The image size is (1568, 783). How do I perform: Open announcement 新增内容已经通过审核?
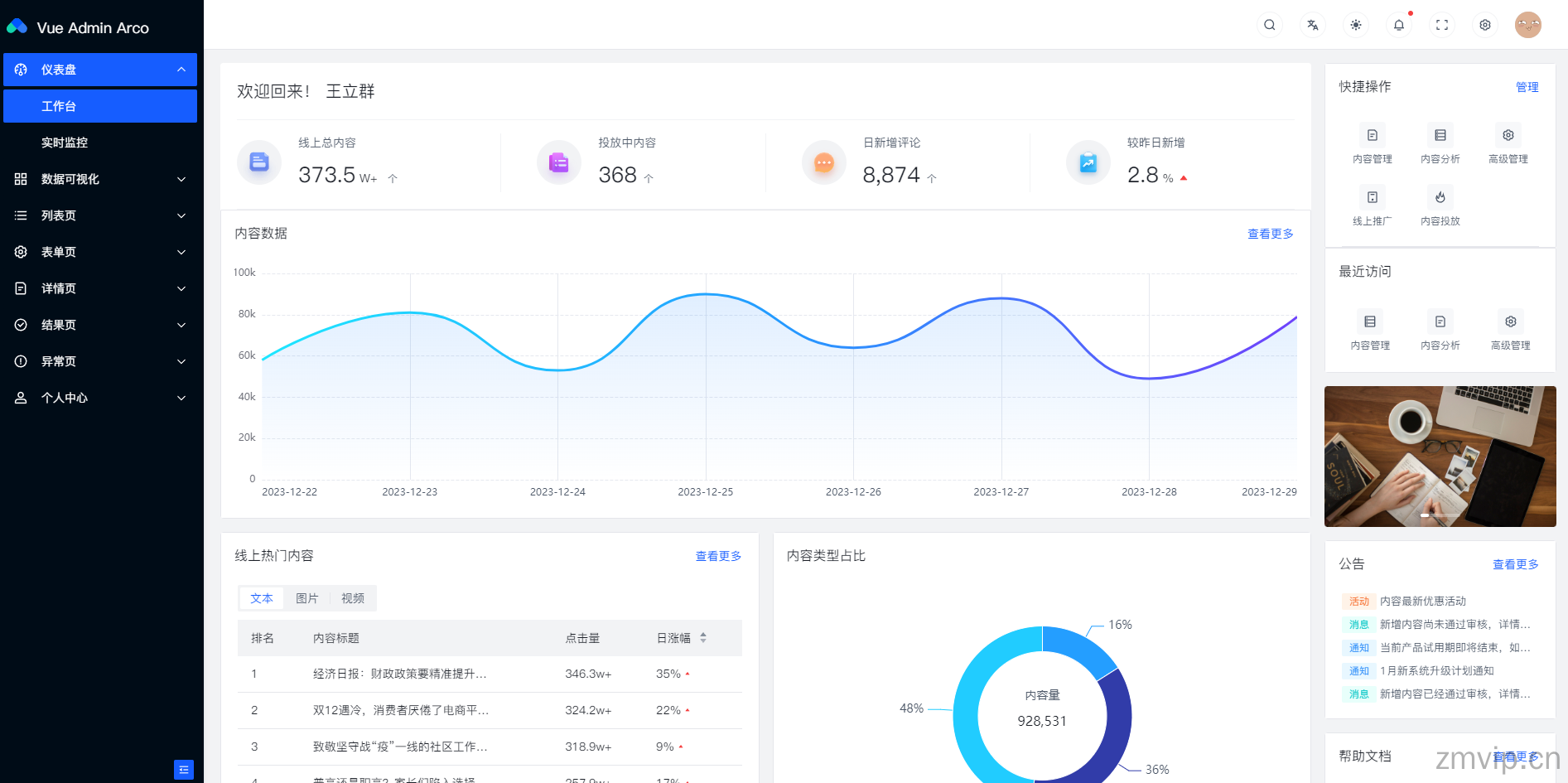[x=1455, y=694]
